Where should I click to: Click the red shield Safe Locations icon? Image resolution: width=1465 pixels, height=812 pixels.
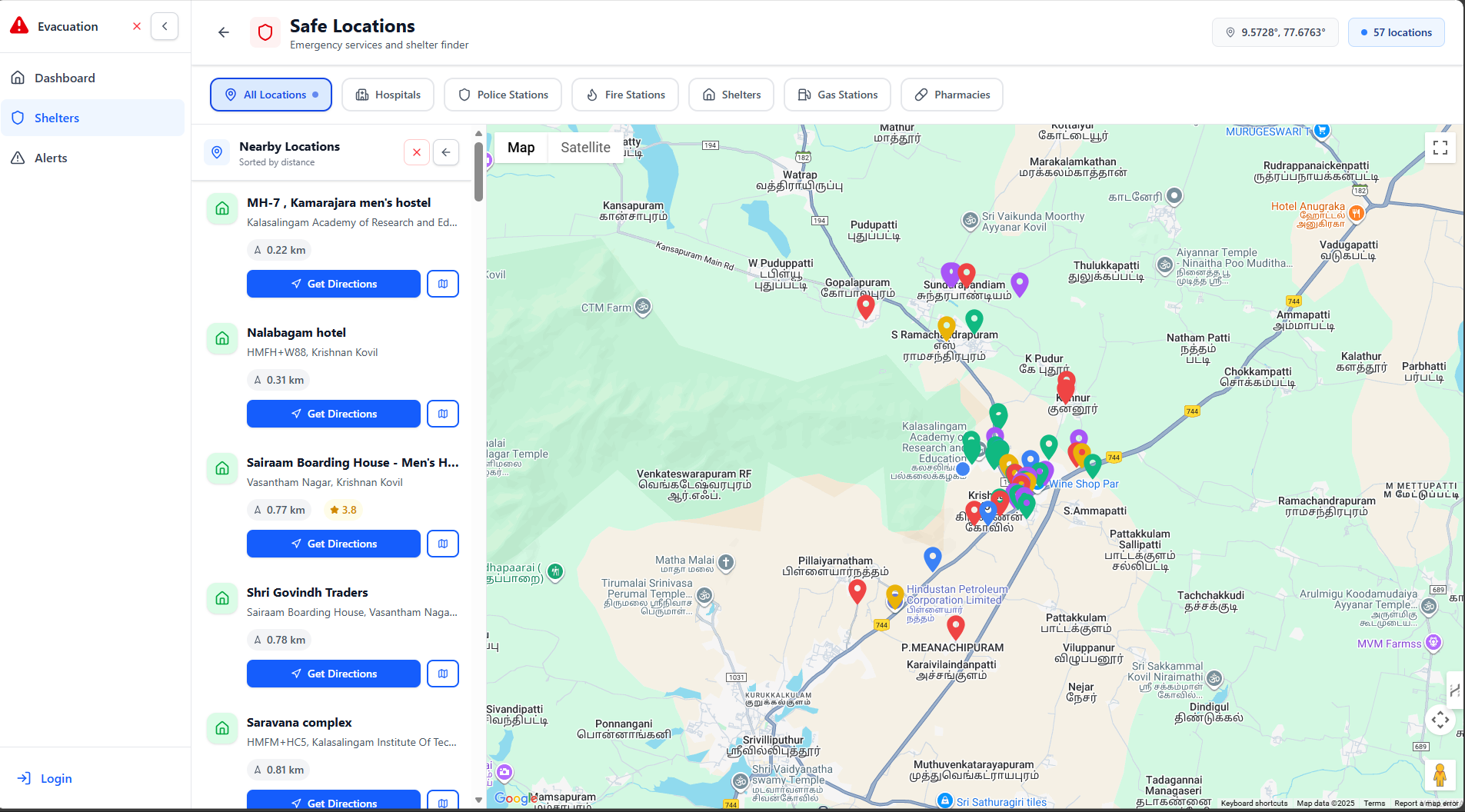[x=265, y=32]
